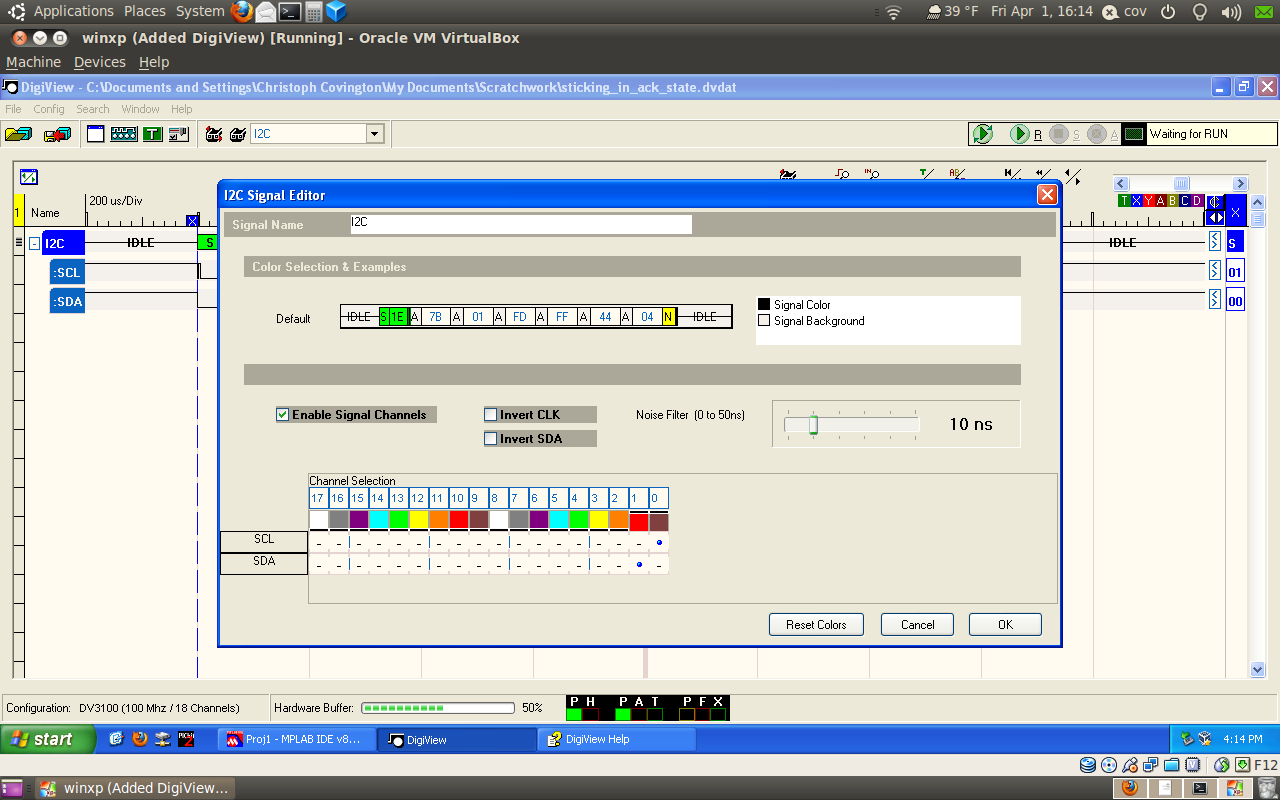Enable the Invert CLK checkbox
The image size is (1280, 800).
click(x=491, y=415)
